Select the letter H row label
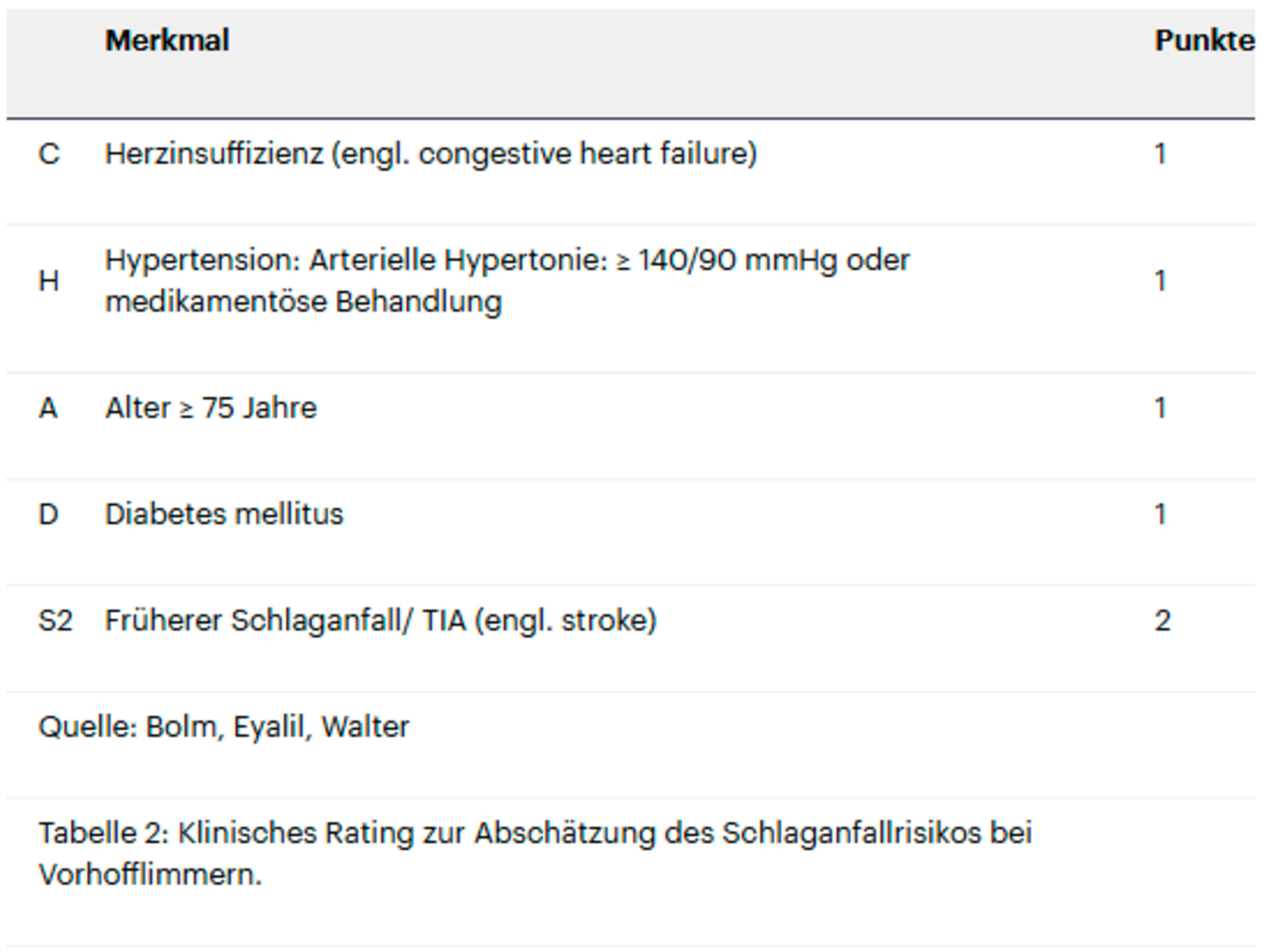The width and height of the screenshot is (1267, 952). [49, 281]
